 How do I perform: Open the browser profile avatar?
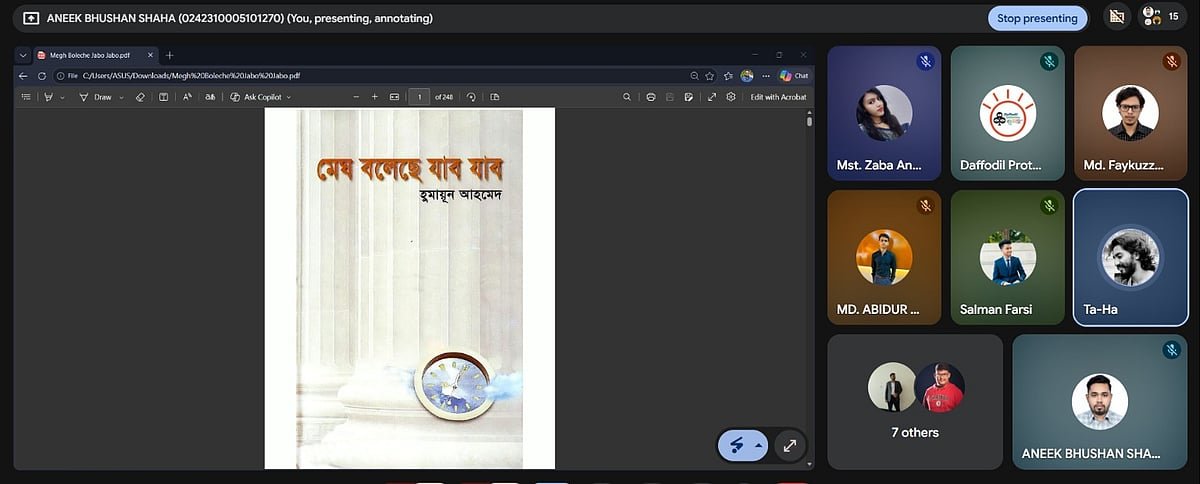tap(747, 76)
